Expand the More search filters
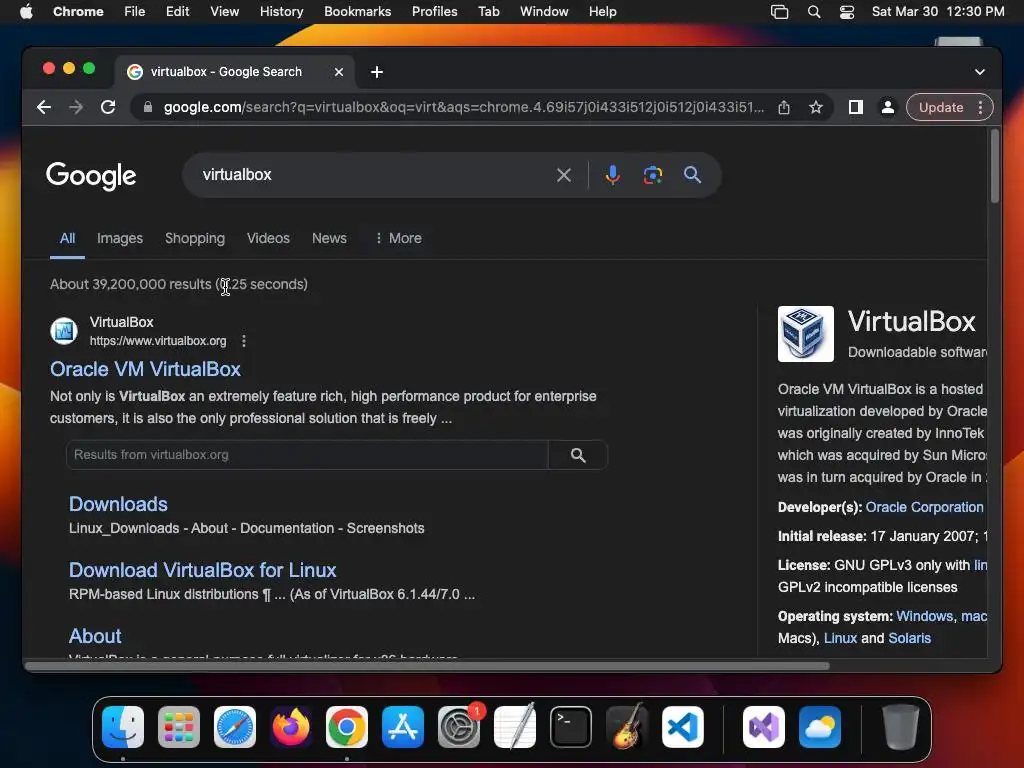Screen dimensions: 1024x768 (x=398, y=238)
